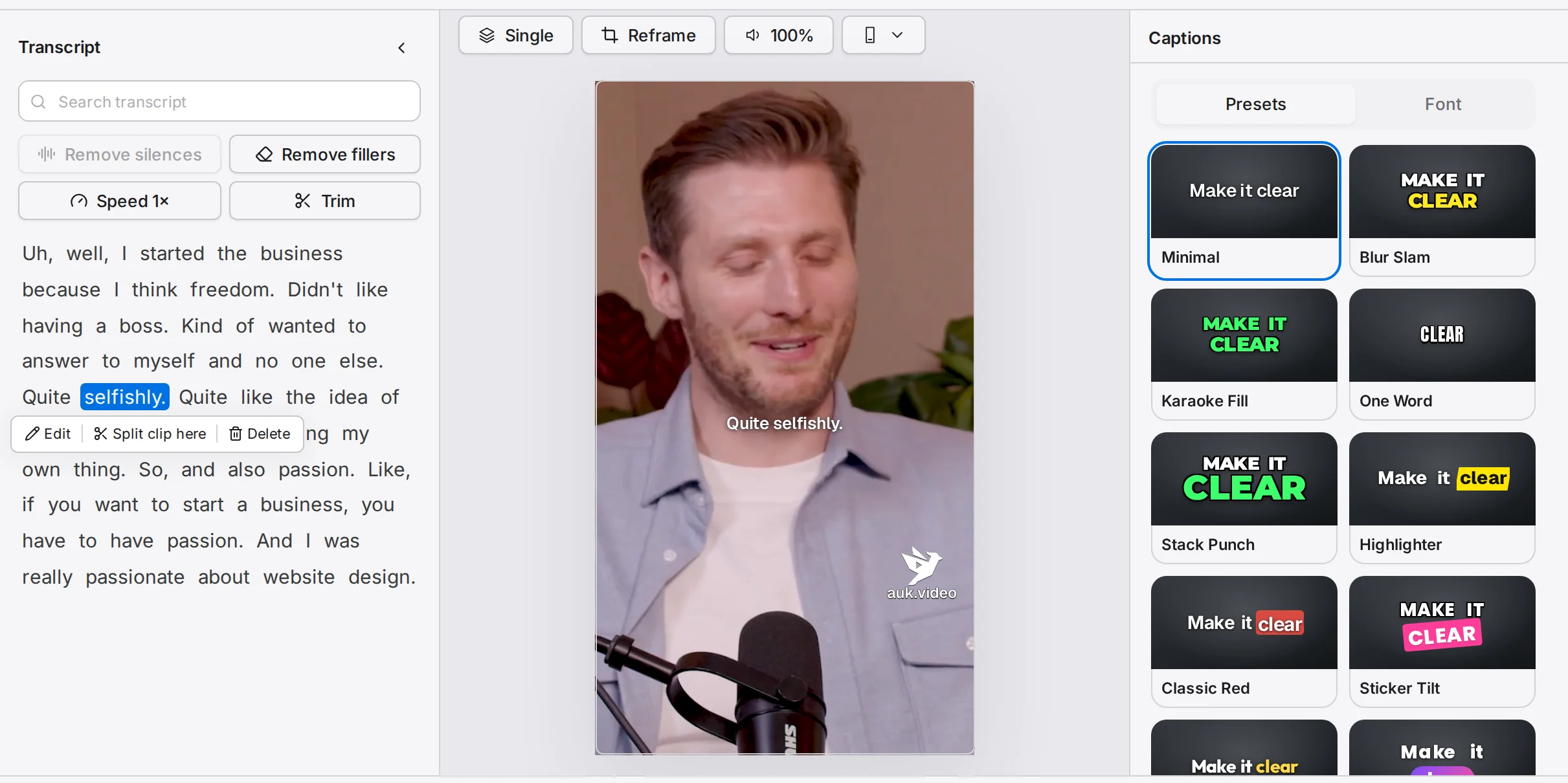Select the Single layout option
Screen dimensions: 1568x783
point(516,36)
